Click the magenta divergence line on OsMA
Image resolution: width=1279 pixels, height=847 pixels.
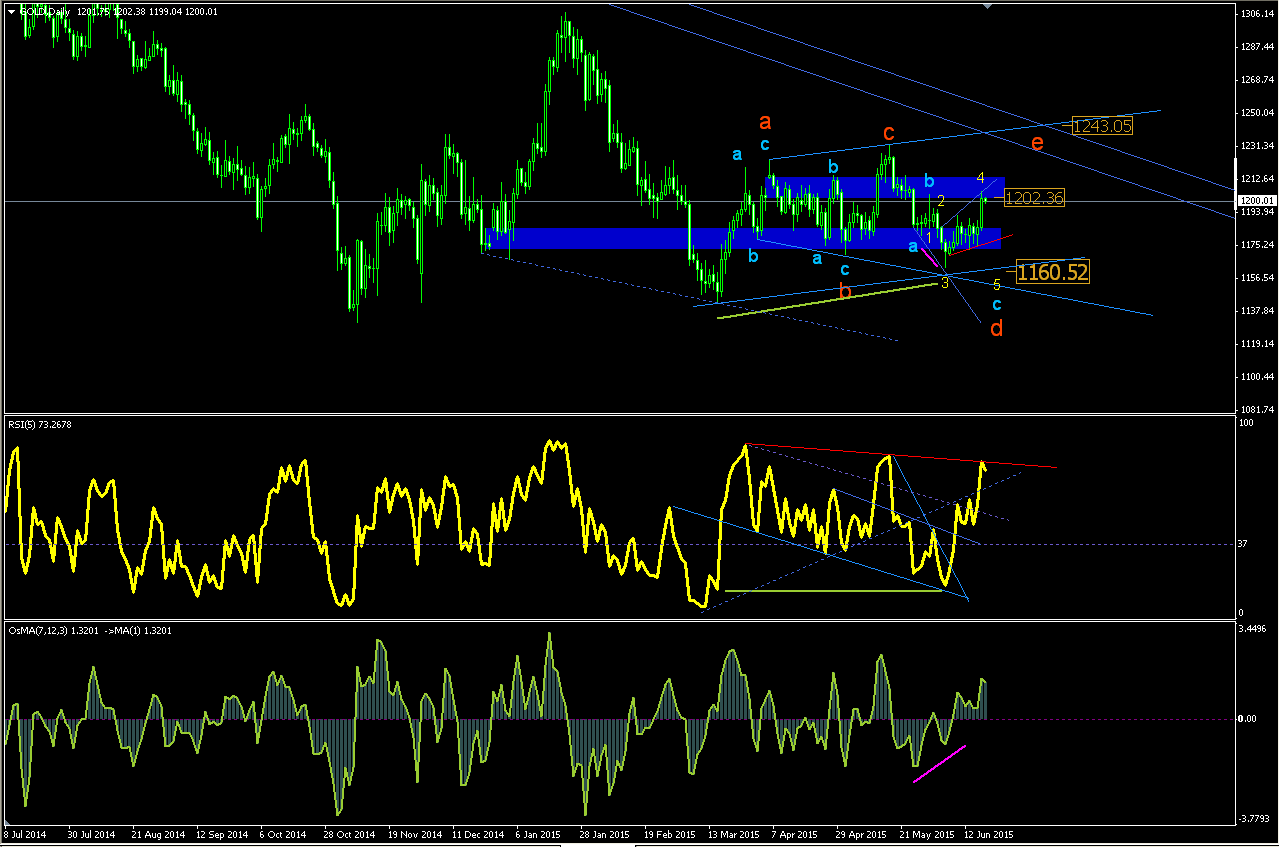pyautogui.click(x=940, y=764)
